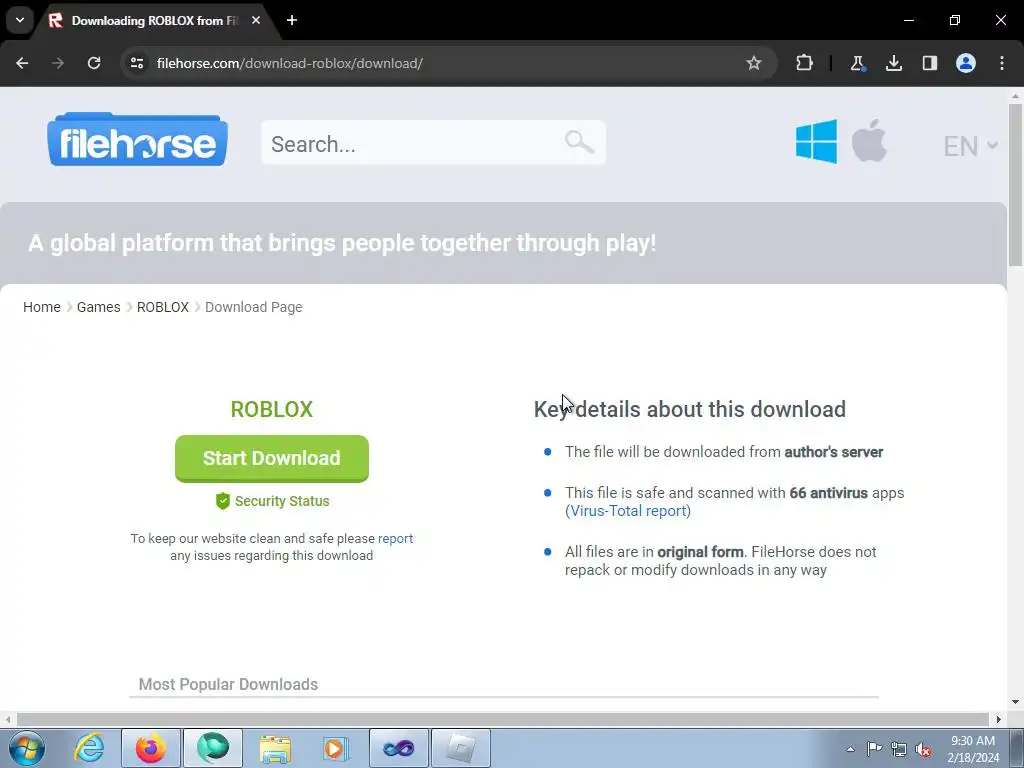Open the Windows Start menu
The image size is (1024, 768).
coord(27,748)
